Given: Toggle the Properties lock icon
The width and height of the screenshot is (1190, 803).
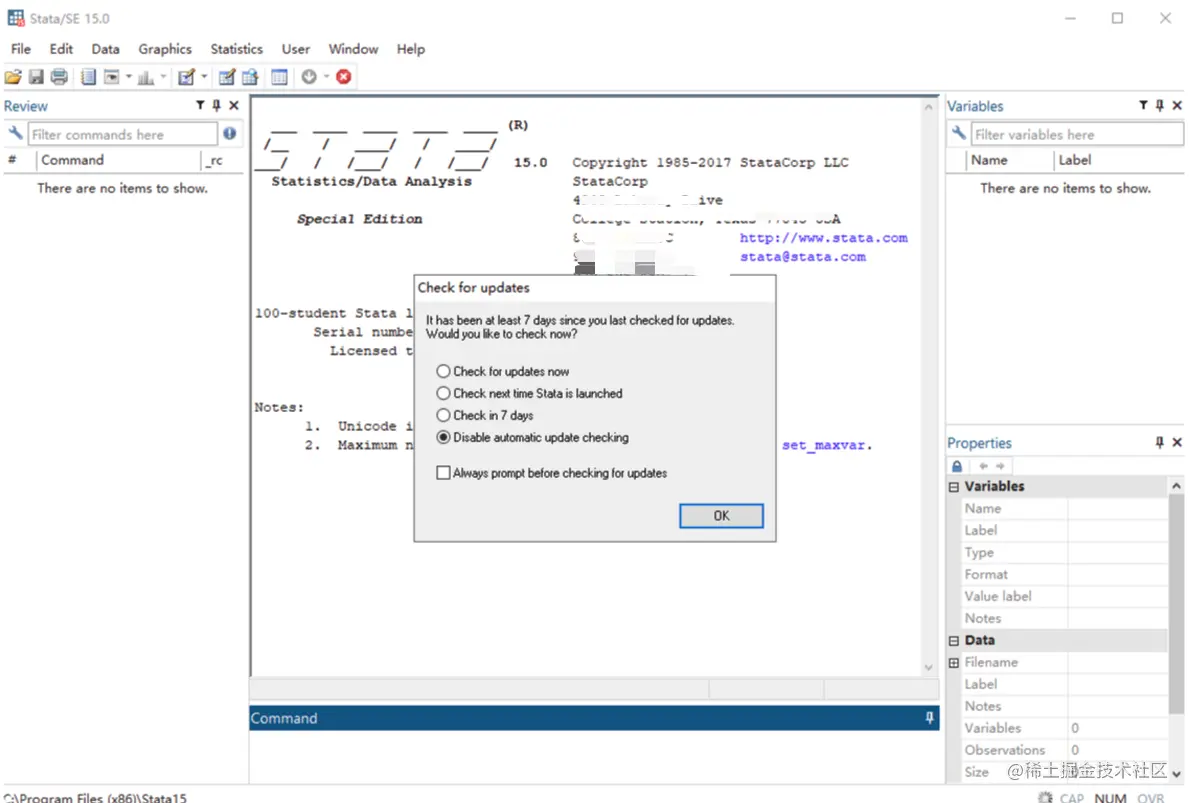Looking at the screenshot, I should 957,466.
